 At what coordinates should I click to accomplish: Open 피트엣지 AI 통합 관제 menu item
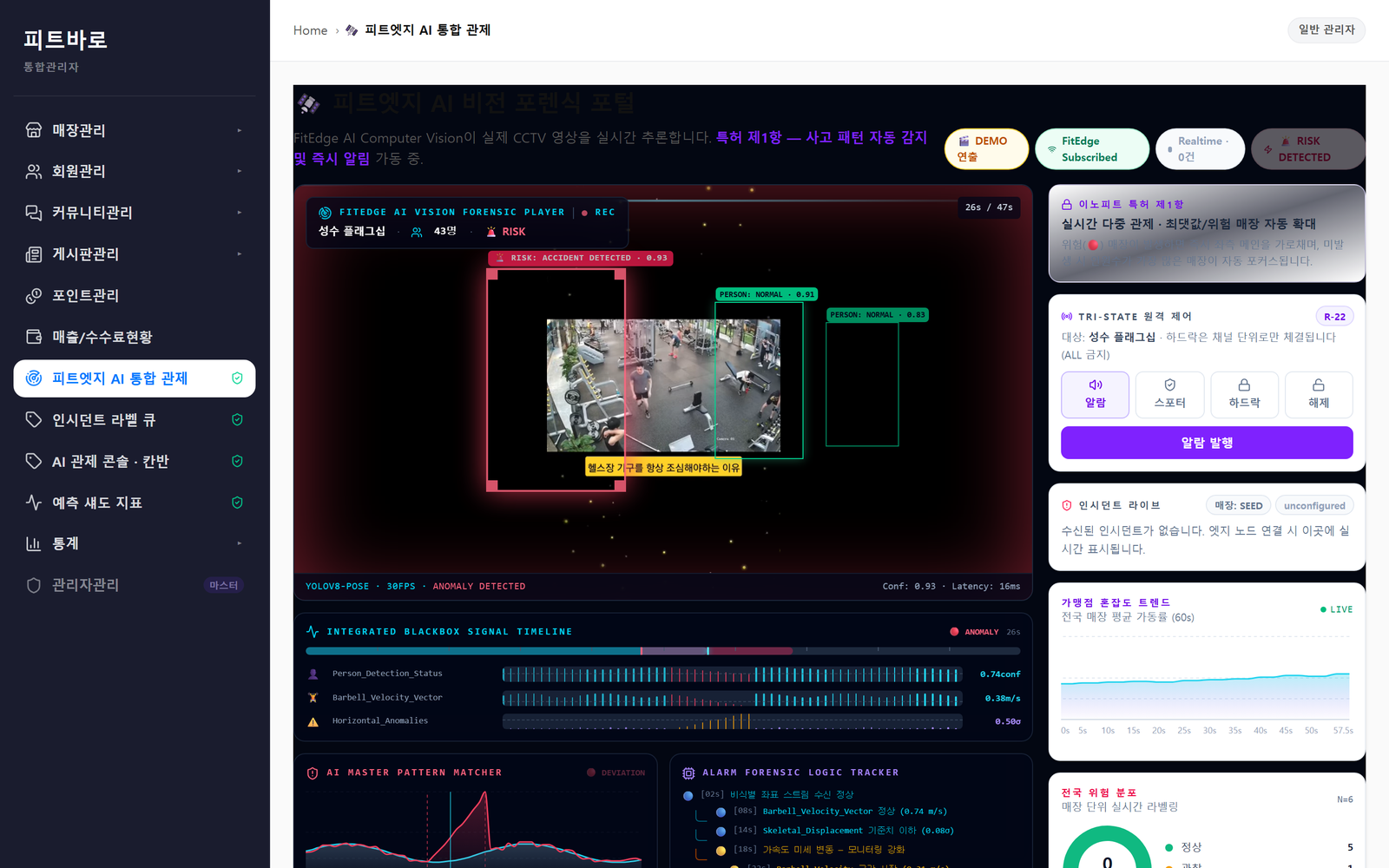[x=135, y=378]
